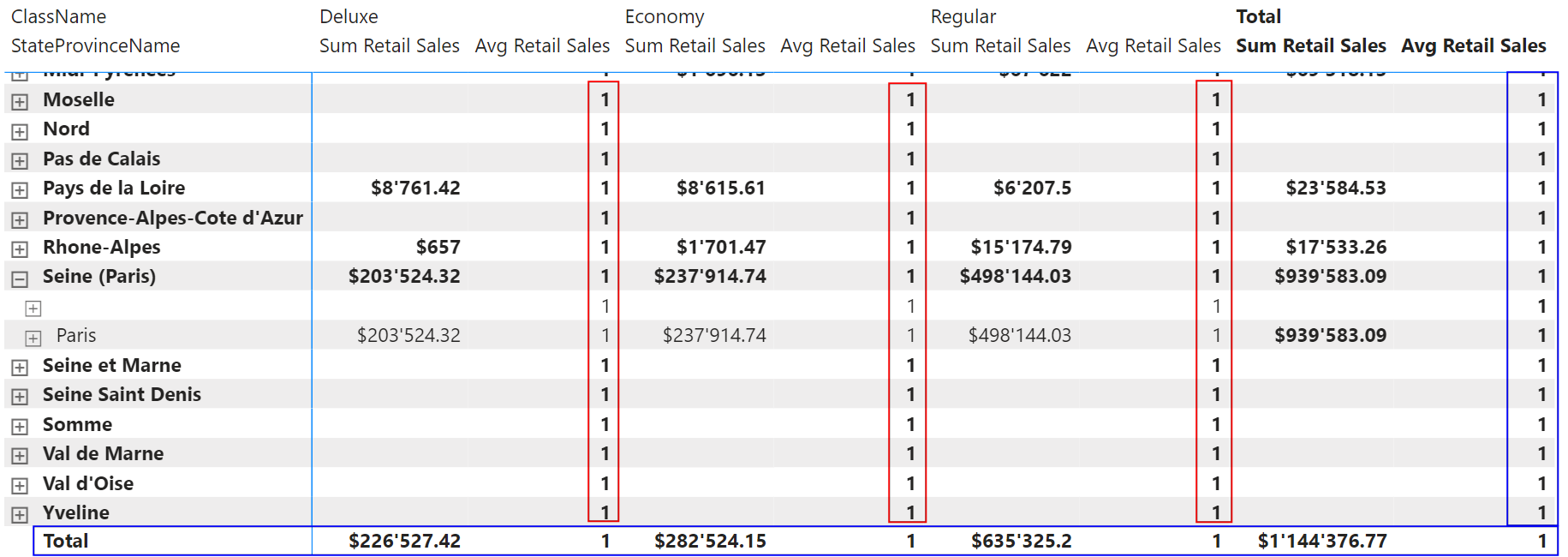Viewport: 1568px width, 557px height.
Task: Select the $8'761.42 Deluxe cell
Action: [x=415, y=188]
